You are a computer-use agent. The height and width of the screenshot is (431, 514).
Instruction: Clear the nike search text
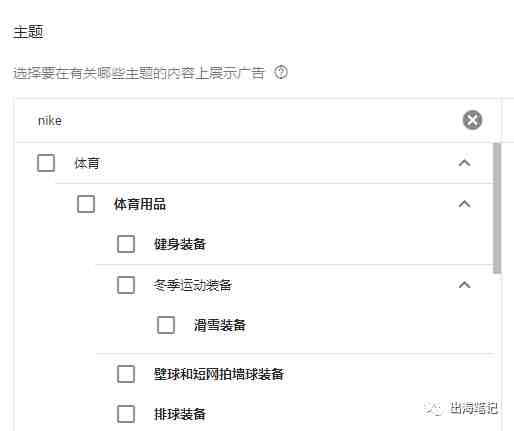pos(472,120)
